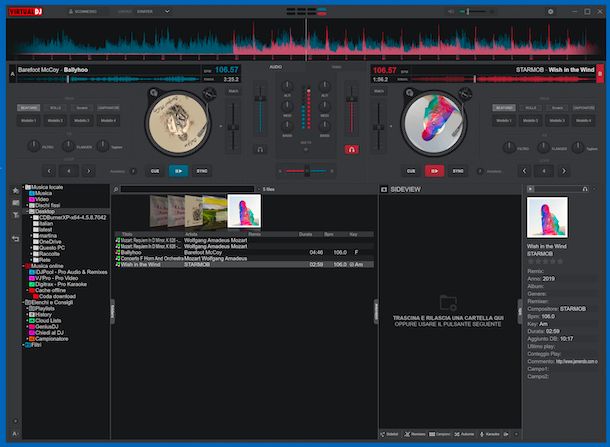Viewport: 610px width, 447px height.
Task: Expand the Desktop folder node
Action: pos(27,212)
